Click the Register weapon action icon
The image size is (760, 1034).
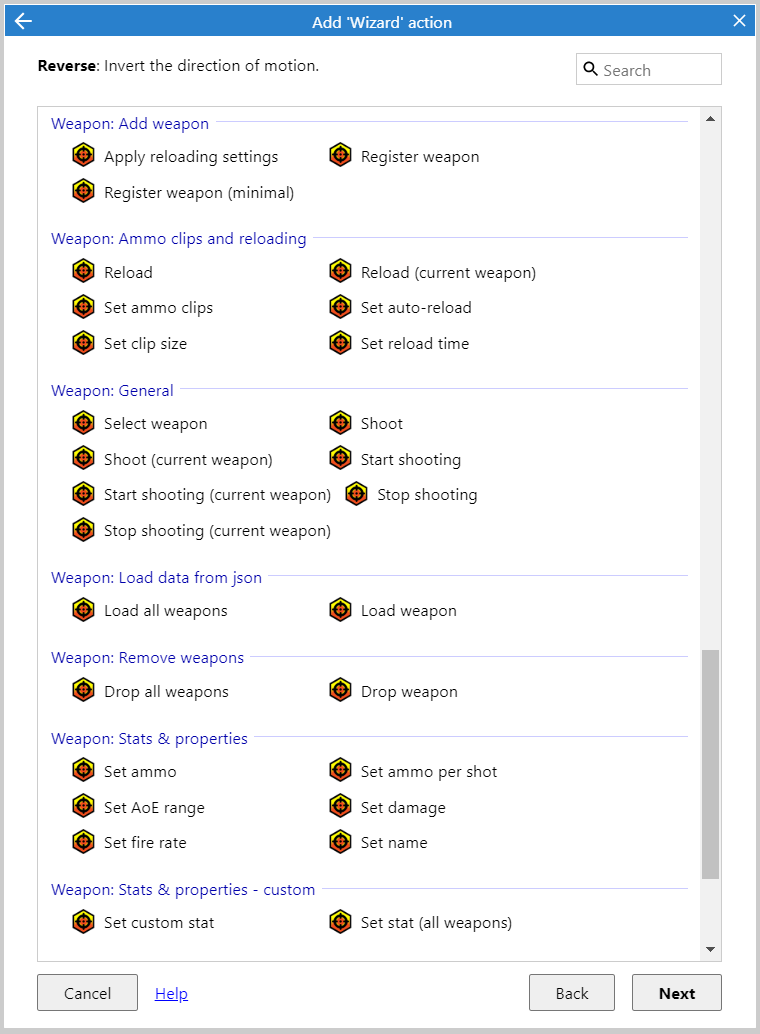click(341, 156)
